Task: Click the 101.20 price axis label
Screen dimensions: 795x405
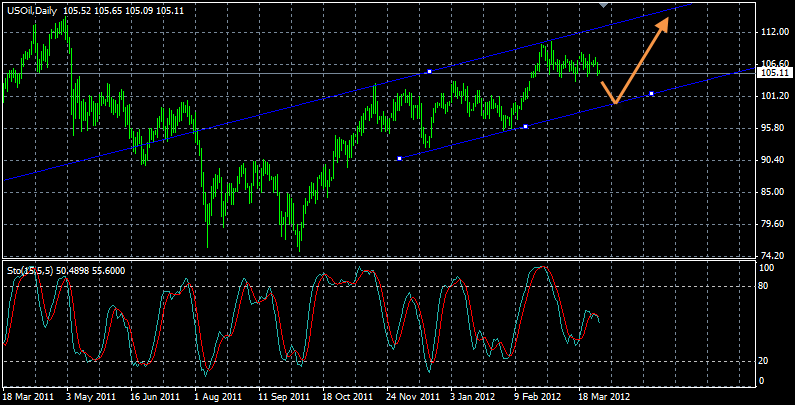Action: 774,96
